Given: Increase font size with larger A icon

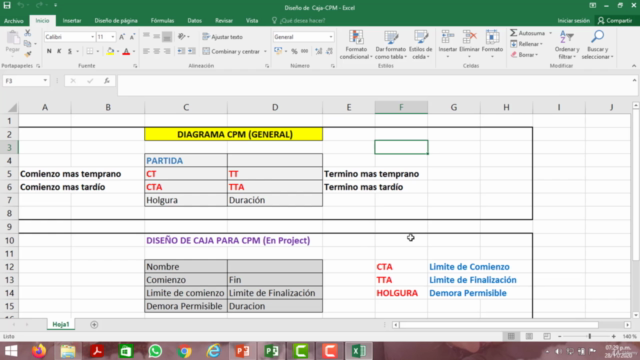Looking at the screenshot, I should click(122, 37).
